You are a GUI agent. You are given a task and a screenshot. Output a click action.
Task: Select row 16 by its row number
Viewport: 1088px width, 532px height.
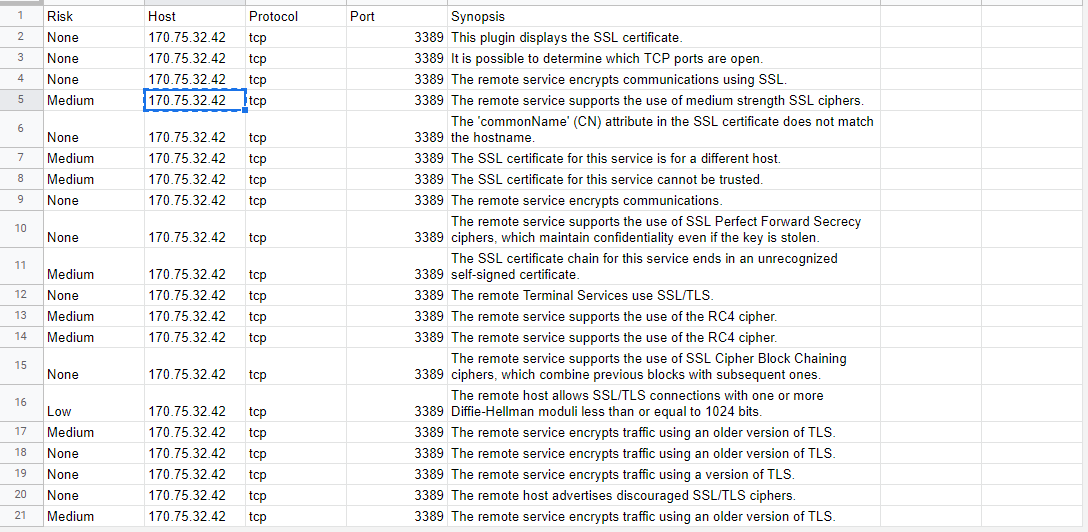click(x=20, y=401)
